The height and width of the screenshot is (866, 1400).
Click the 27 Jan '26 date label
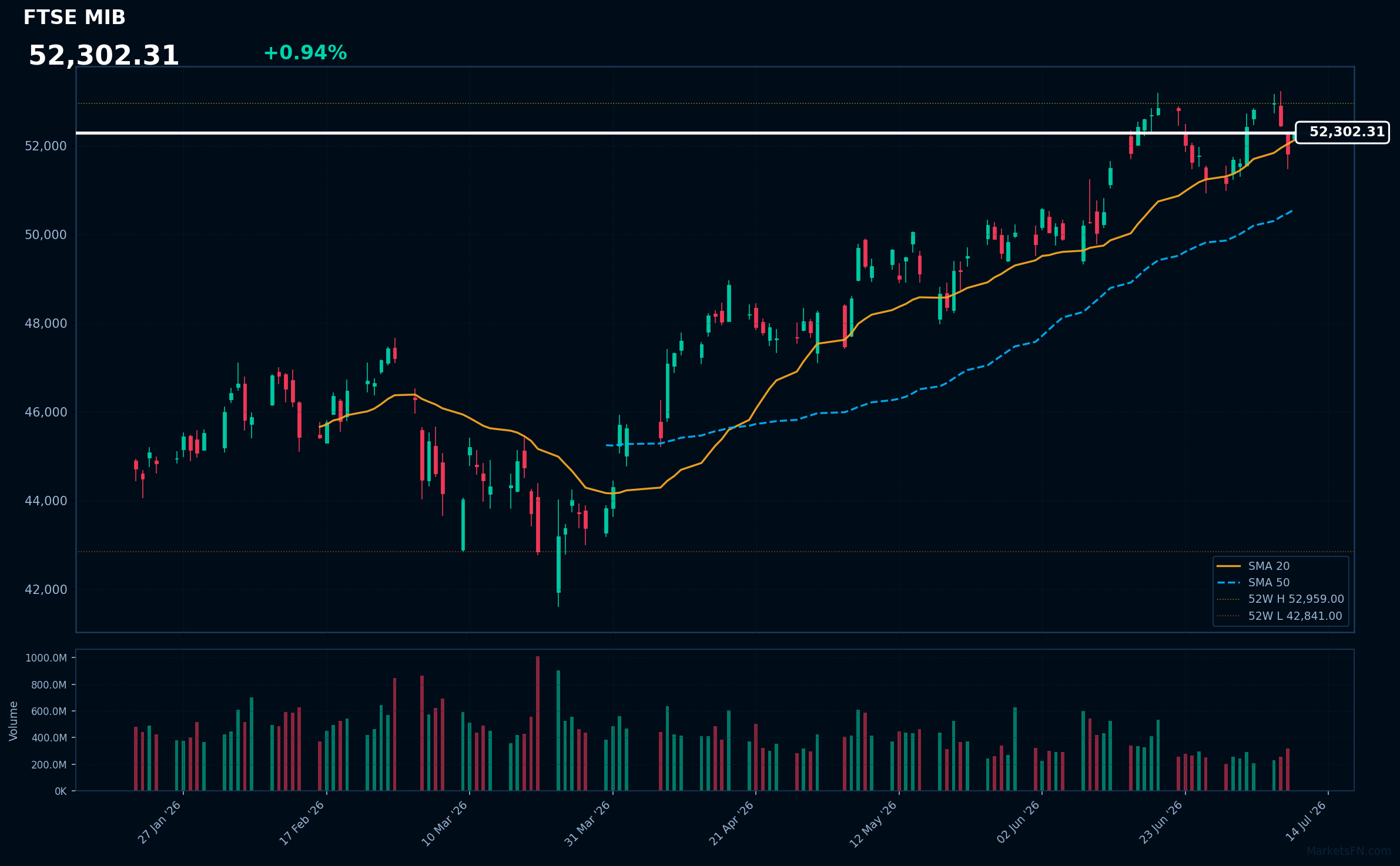159,823
